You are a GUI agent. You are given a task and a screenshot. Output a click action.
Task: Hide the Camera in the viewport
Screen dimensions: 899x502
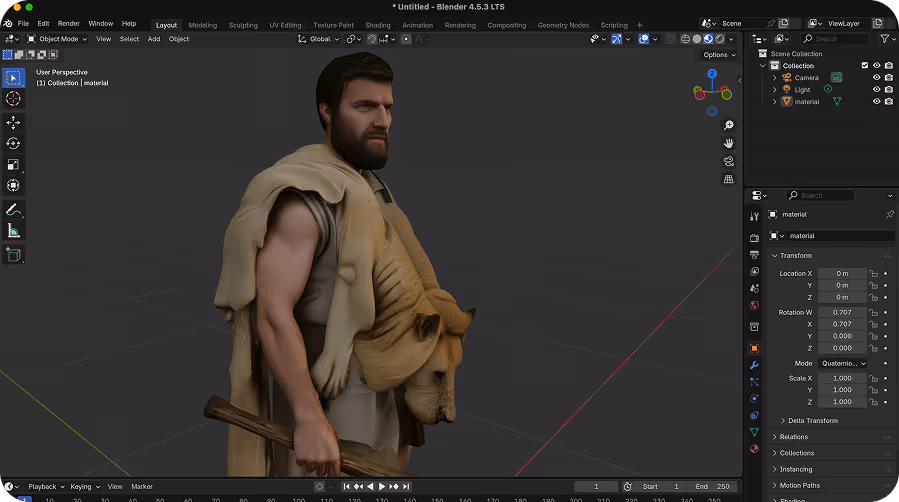coord(877,77)
